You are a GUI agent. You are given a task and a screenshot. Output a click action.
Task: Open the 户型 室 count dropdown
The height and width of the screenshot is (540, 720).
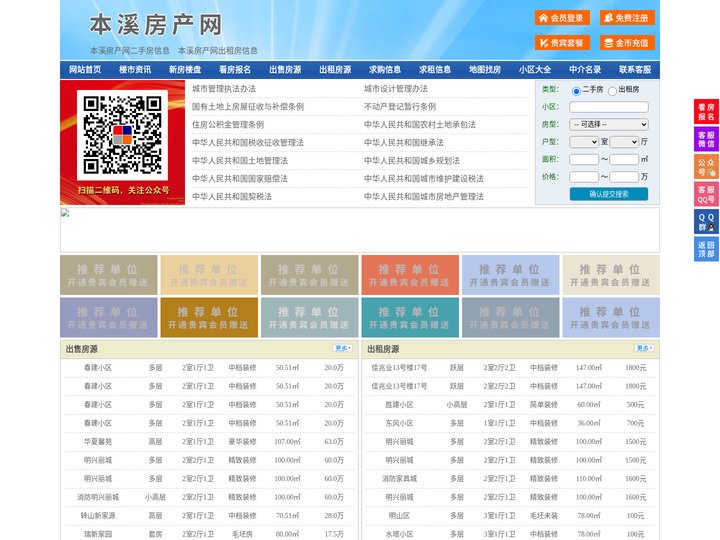[584, 142]
